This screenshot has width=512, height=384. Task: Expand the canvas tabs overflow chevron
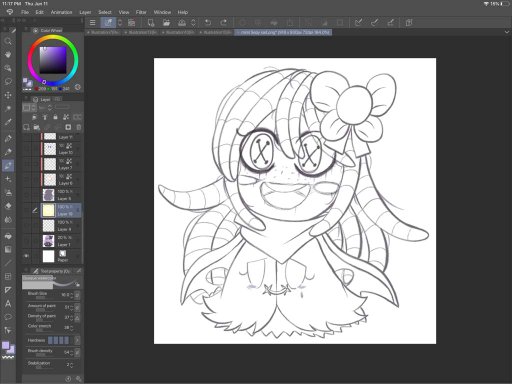click(x=507, y=32)
